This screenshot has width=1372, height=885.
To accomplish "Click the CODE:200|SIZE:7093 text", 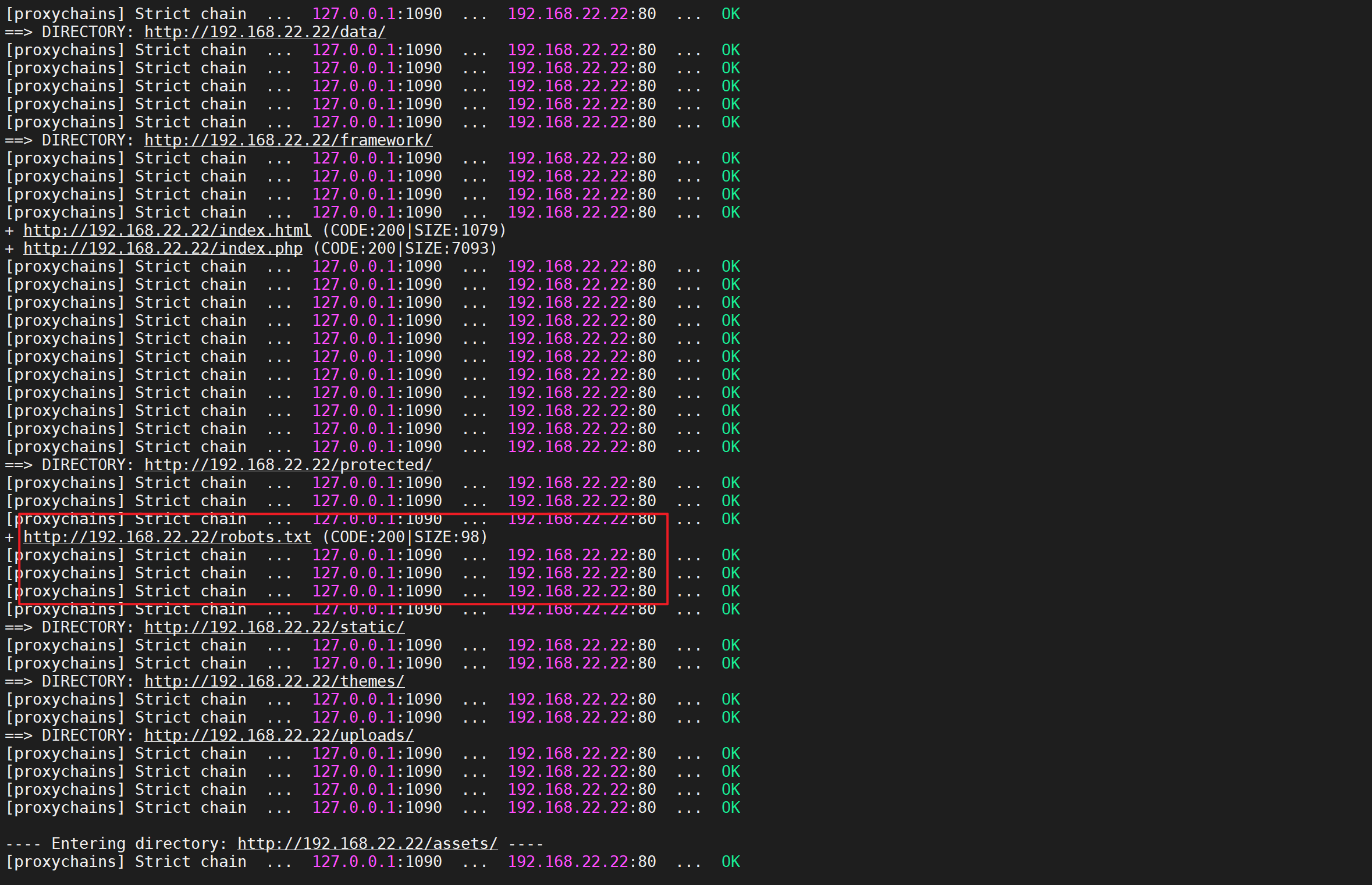I will coord(404,248).
